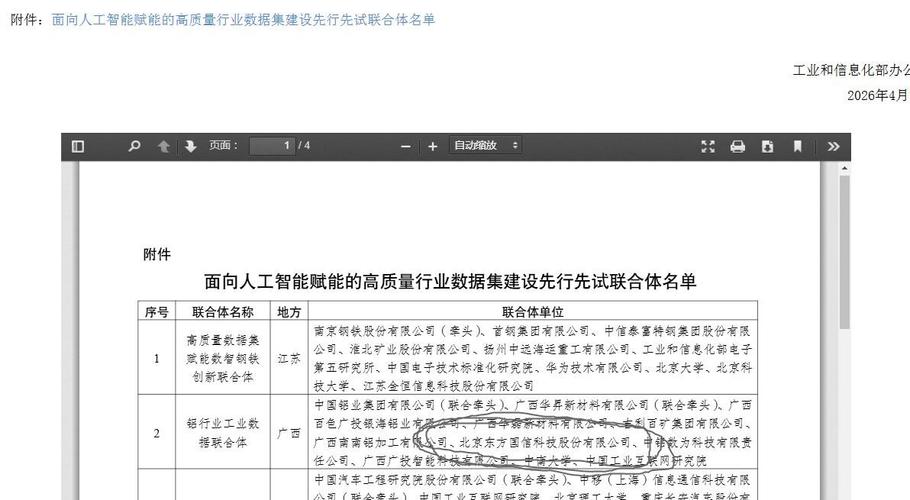Click the 地方 column header
910x500 pixels.
(x=289, y=312)
